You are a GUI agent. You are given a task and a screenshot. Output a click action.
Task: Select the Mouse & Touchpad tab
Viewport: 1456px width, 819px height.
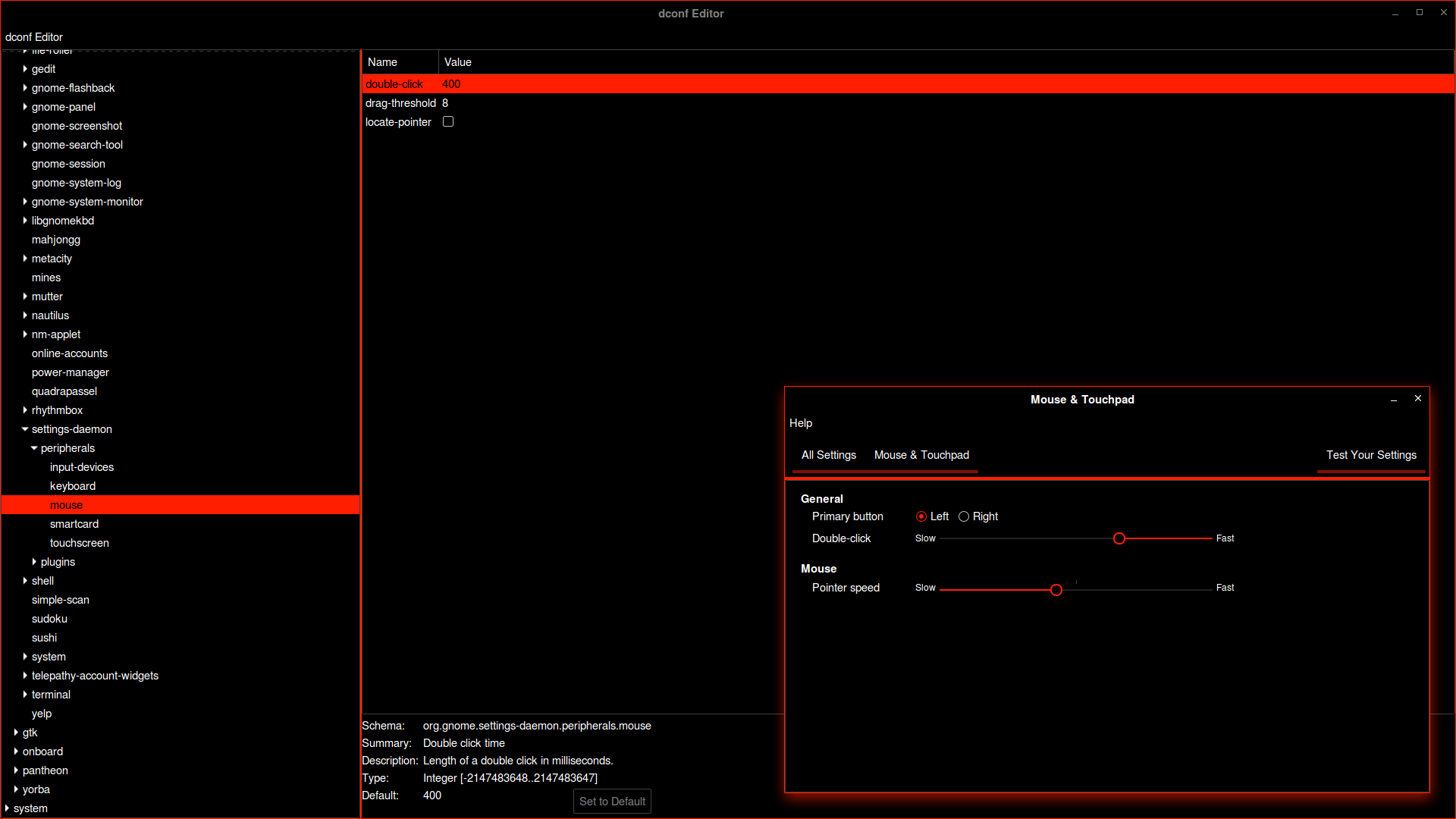pos(921,454)
